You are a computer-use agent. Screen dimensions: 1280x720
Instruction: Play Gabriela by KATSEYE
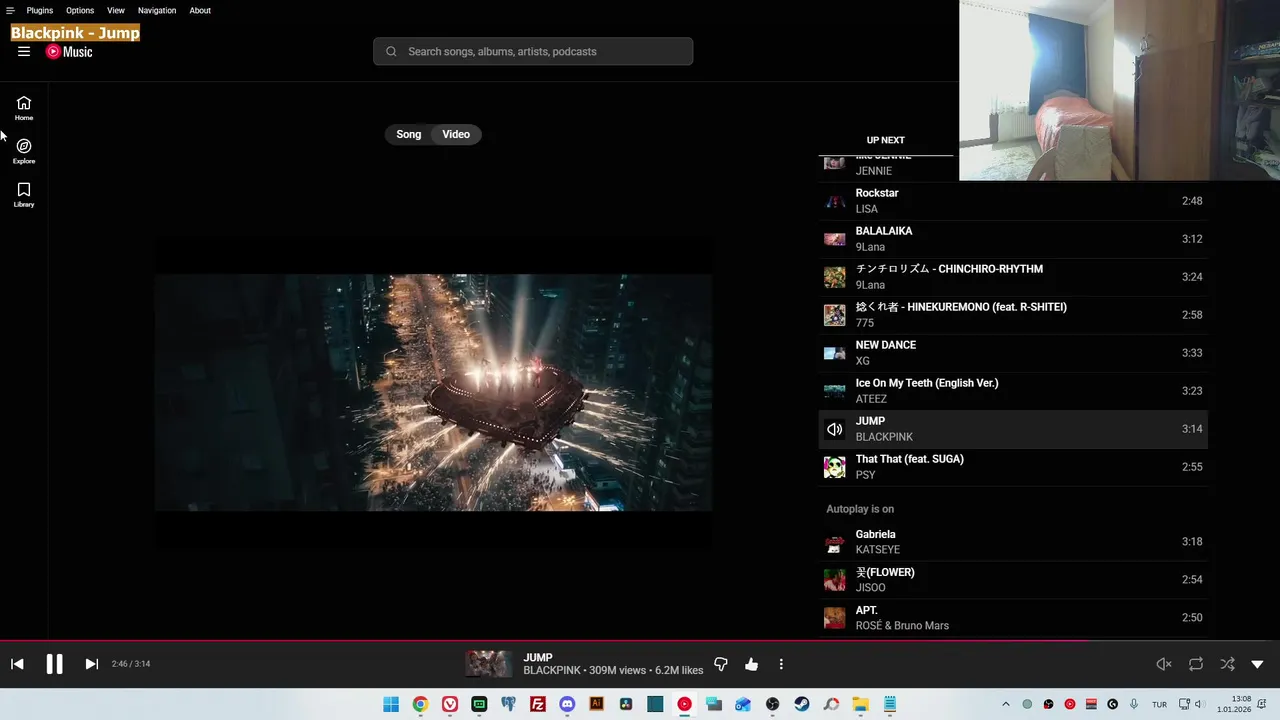coord(1013,542)
